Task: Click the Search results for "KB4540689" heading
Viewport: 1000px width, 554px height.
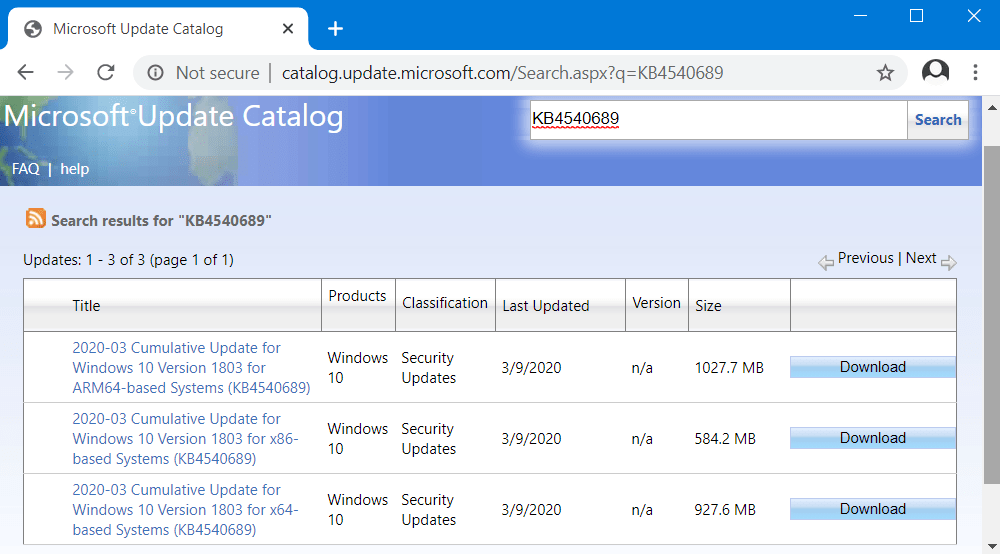Action: [x=161, y=221]
